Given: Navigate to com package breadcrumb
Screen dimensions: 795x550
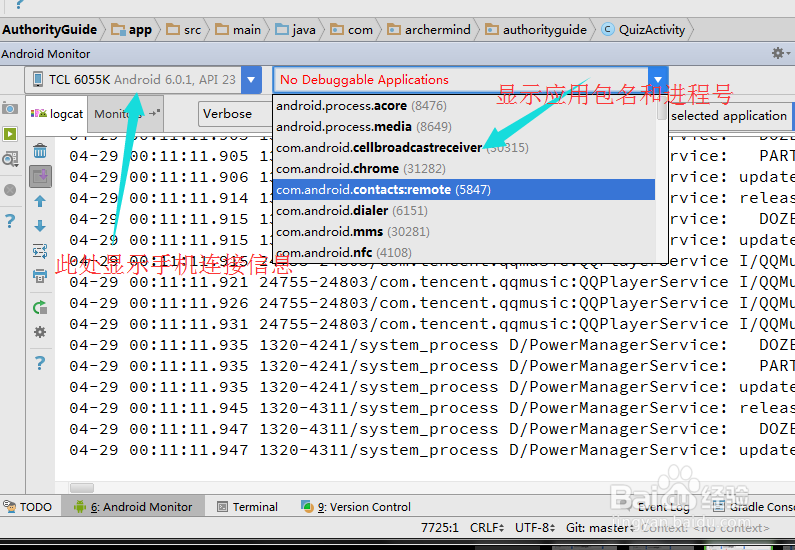Looking at the screenshot, I should 352,29.
